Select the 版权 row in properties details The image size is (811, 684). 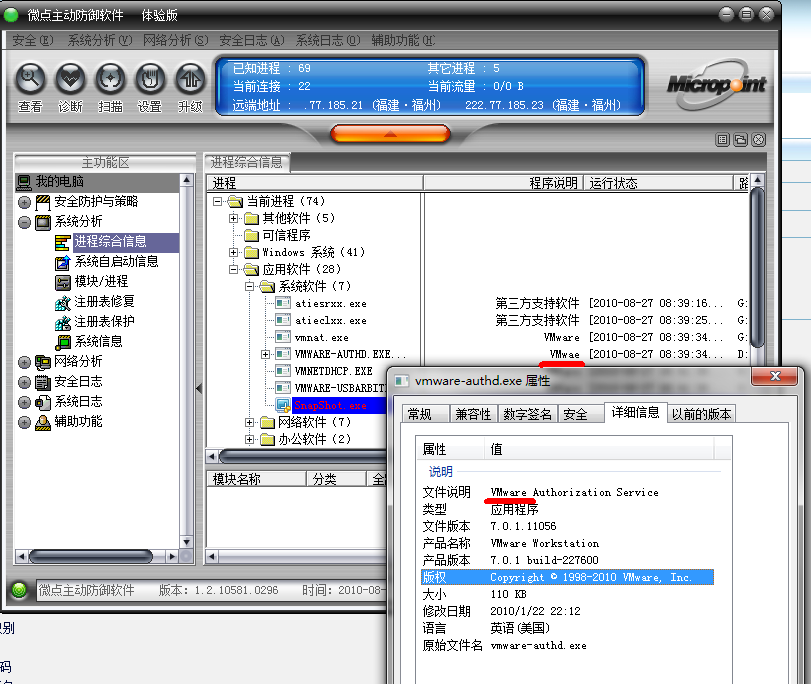567,577
